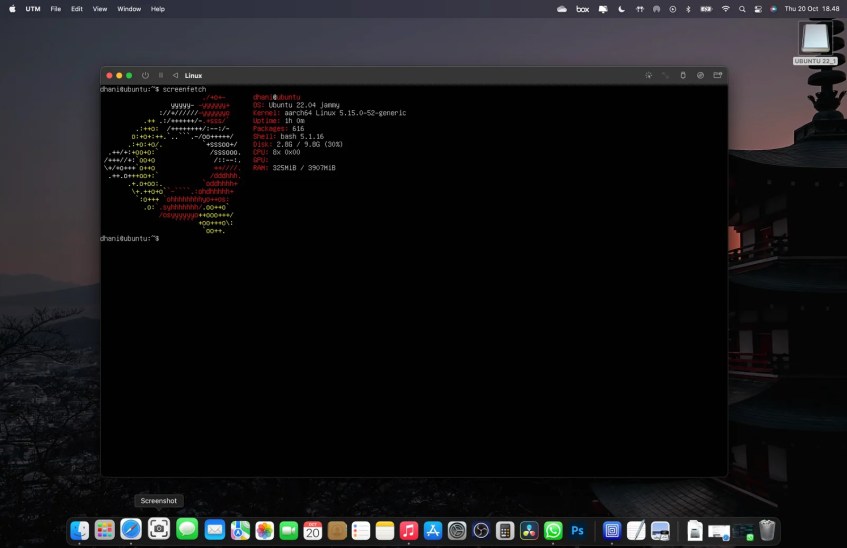Toggle Focus moon icon in menu bar
The image size is (847, 548).
622,9
